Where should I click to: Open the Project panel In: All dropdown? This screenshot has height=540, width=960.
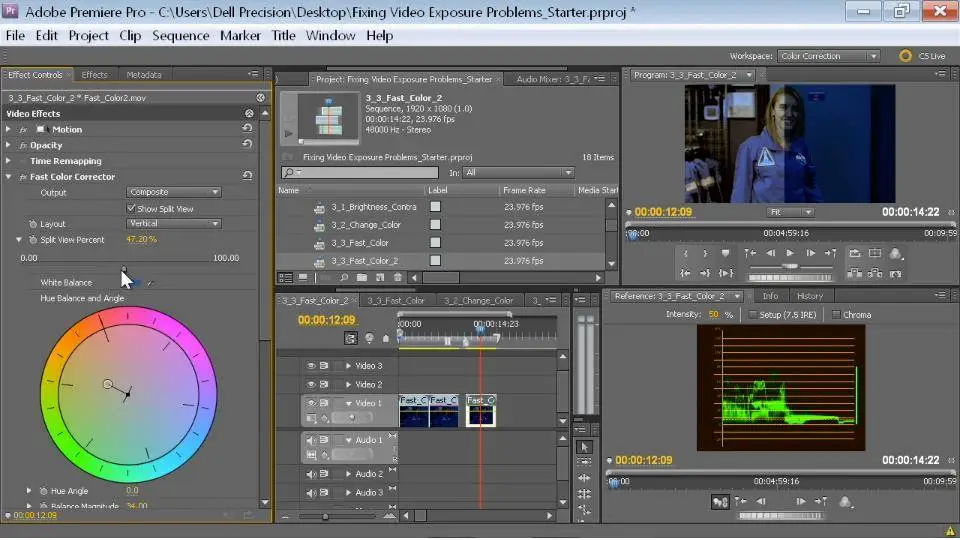click(518, 173)
